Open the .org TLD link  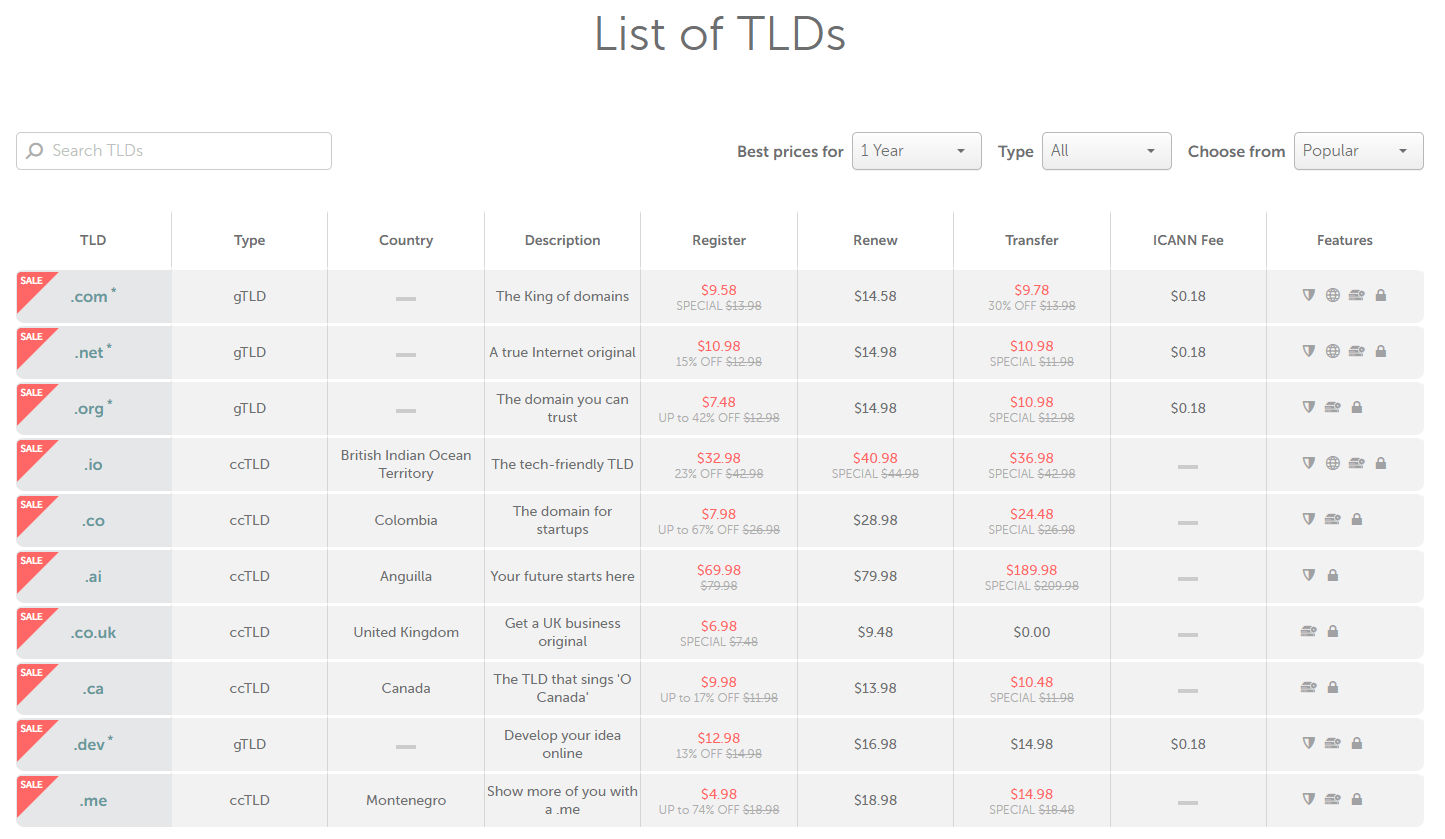(89, 409)
